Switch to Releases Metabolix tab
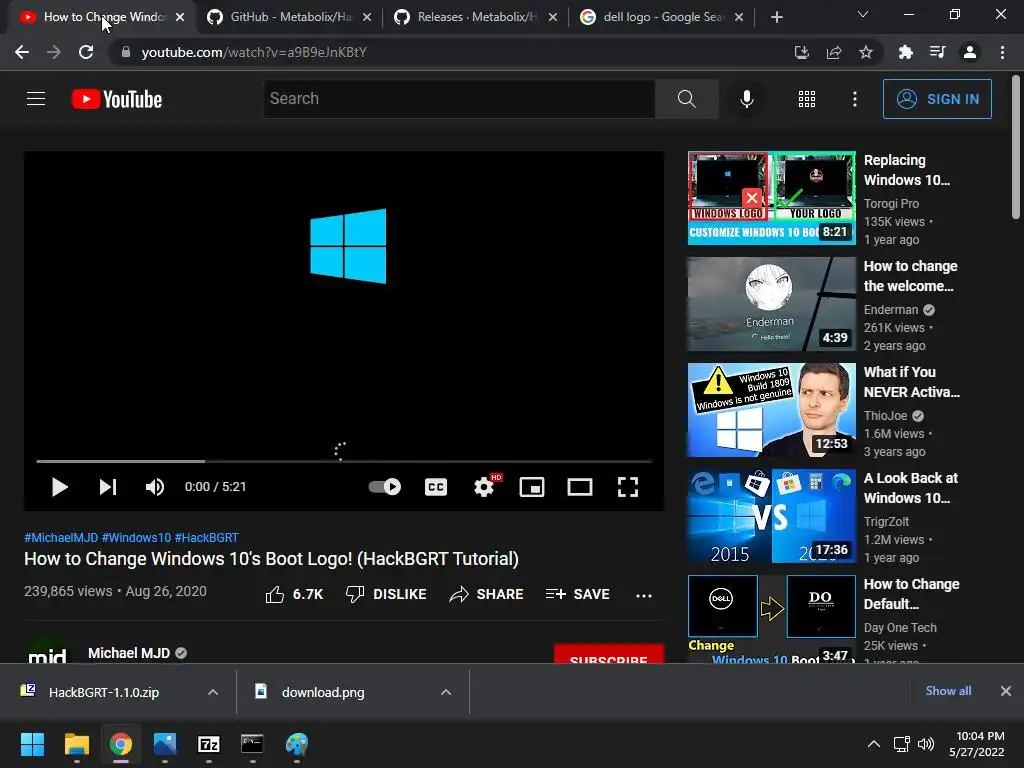The image size is (1024, 768). point(476,17)
